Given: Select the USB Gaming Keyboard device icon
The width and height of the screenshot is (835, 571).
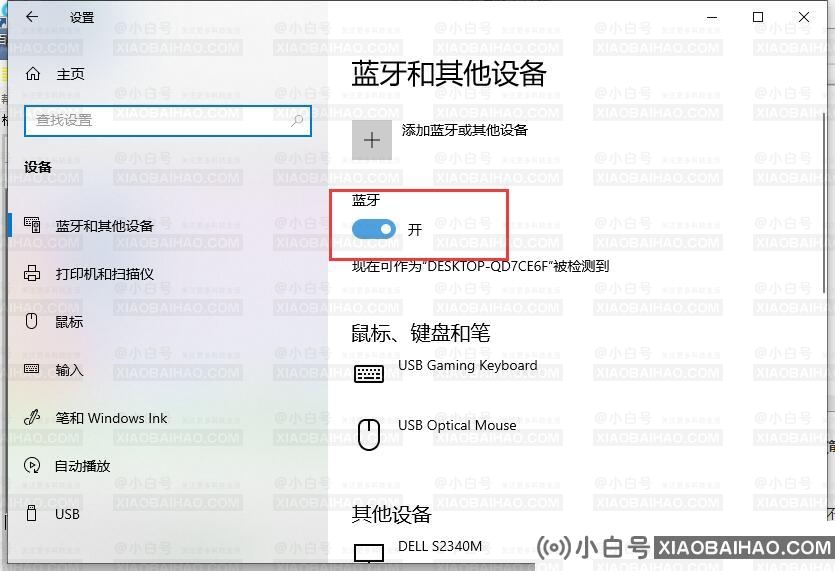Looking at the screenshot, I should [369, 374].
